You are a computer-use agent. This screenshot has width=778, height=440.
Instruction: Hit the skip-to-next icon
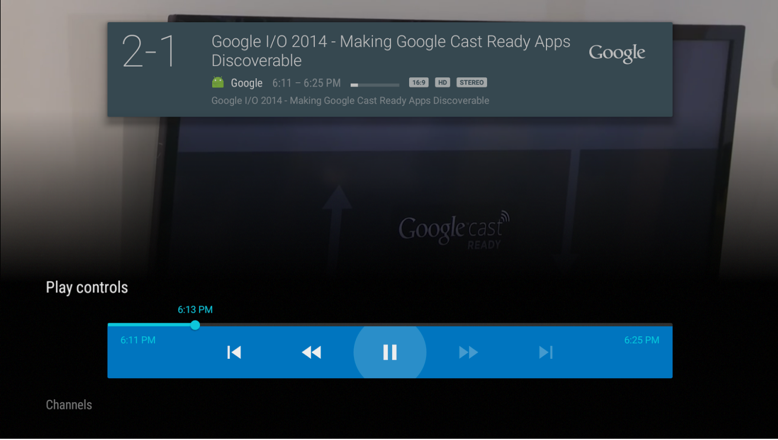pyautogui.click(x=546, y=352)
